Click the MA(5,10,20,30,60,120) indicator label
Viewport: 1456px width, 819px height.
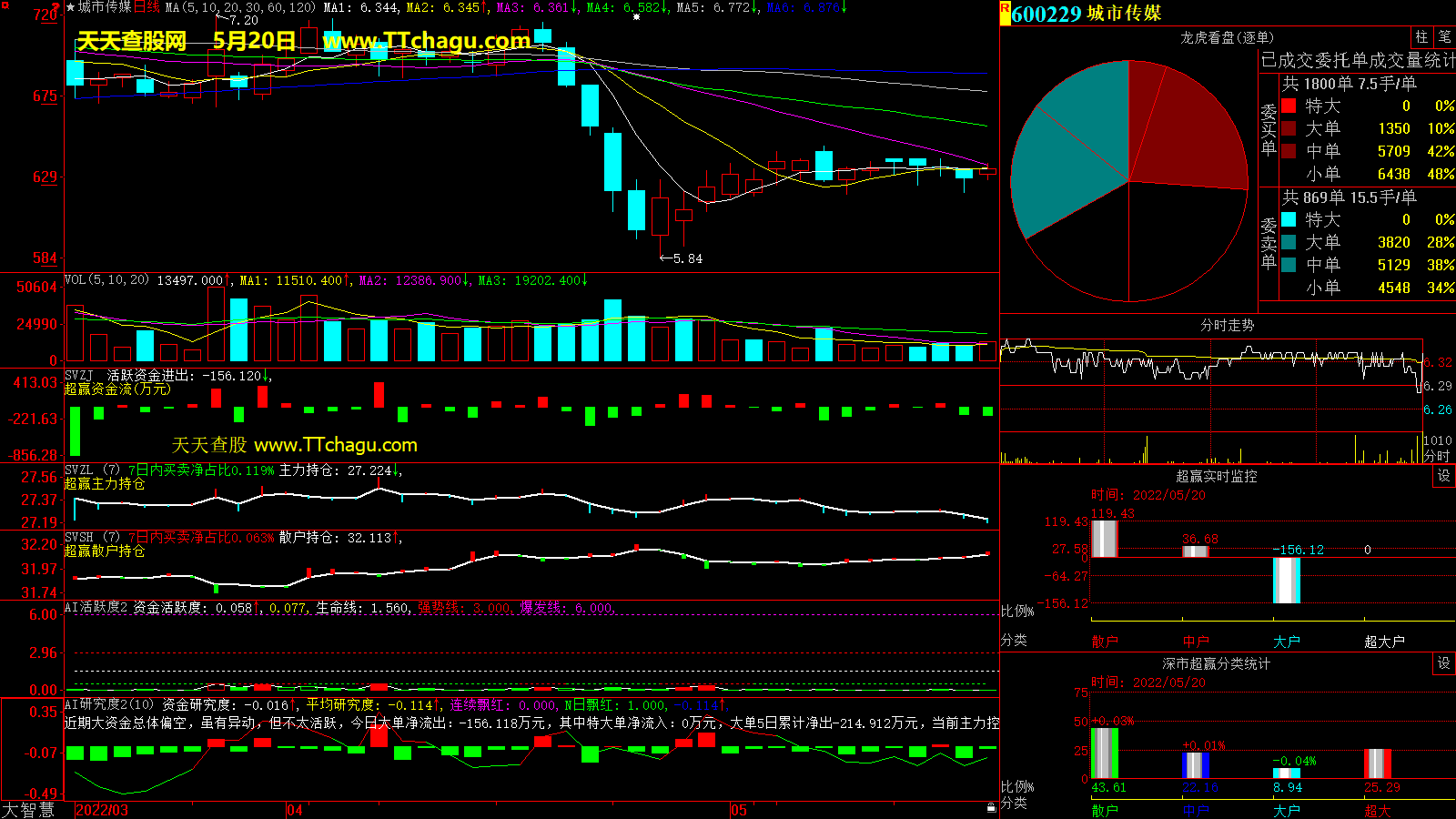click(240, 7)
